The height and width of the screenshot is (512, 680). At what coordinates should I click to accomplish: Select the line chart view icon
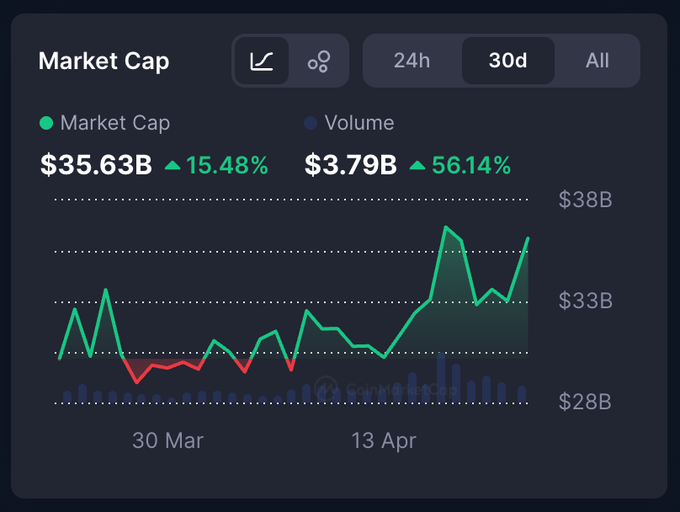click(262, 61)
